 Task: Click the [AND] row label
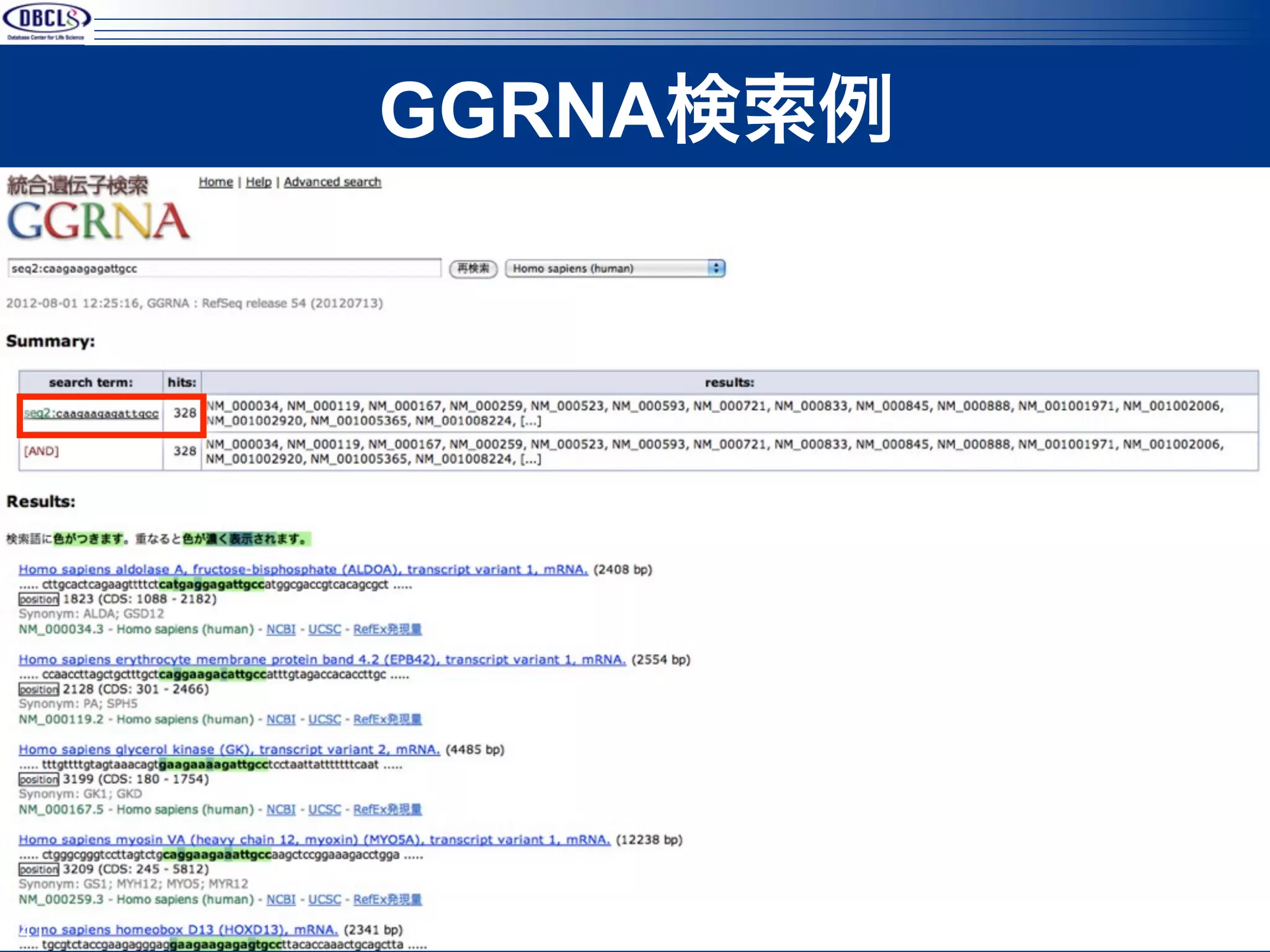(x=42, y=451)
